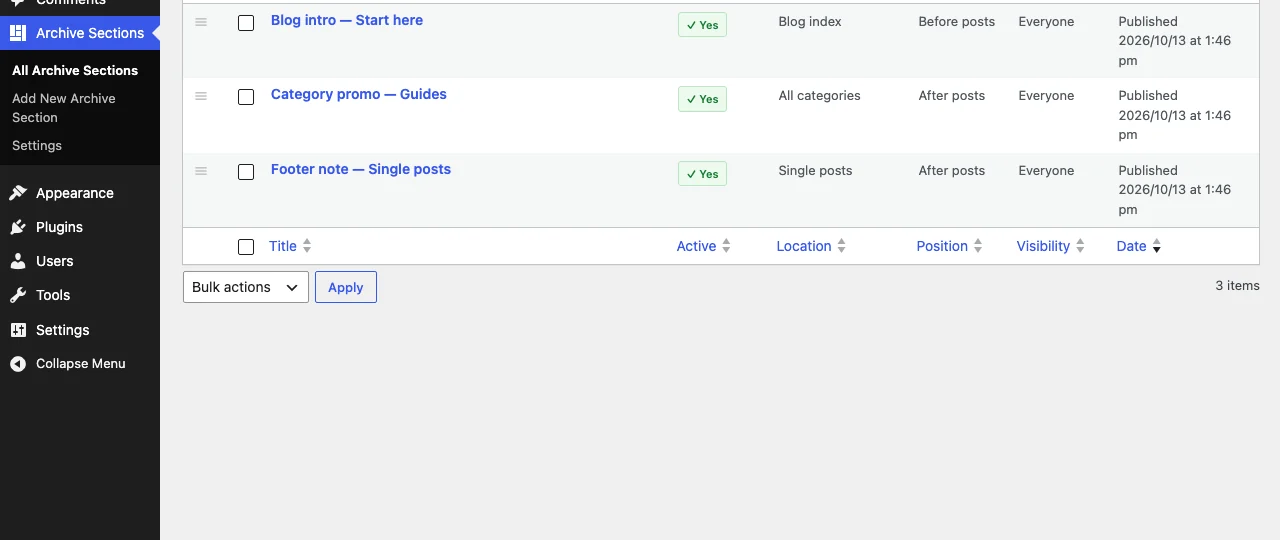
Task: Click the sort arrows beside Title column
Action: click(307, 246)
